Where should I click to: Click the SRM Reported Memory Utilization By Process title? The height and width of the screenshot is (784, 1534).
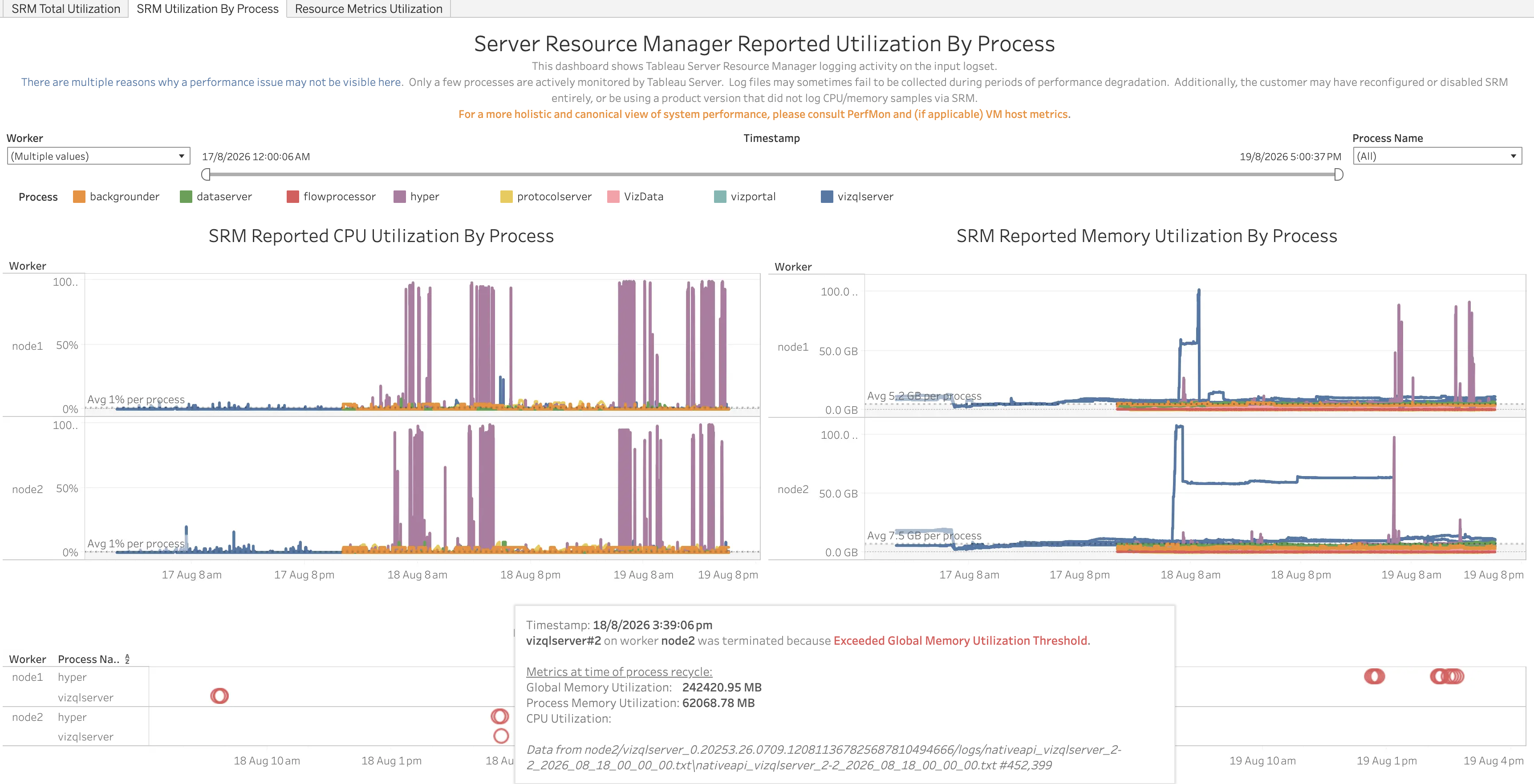coord(1147,236)
